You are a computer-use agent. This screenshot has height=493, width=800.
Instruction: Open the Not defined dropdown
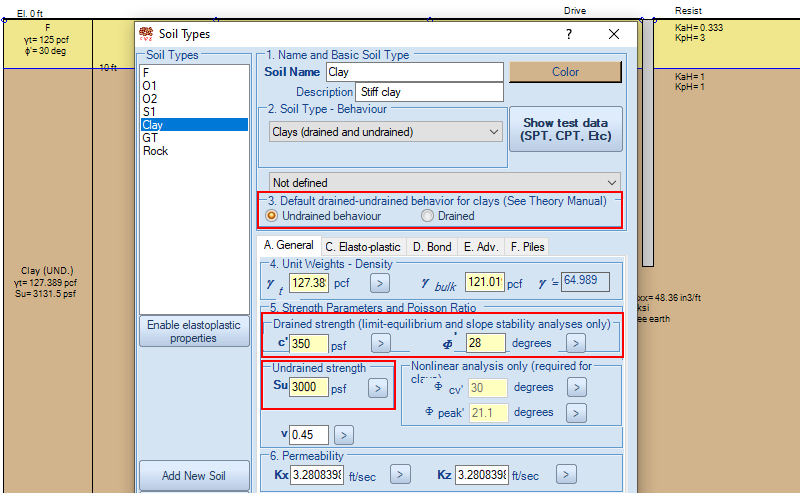point(444,182)
